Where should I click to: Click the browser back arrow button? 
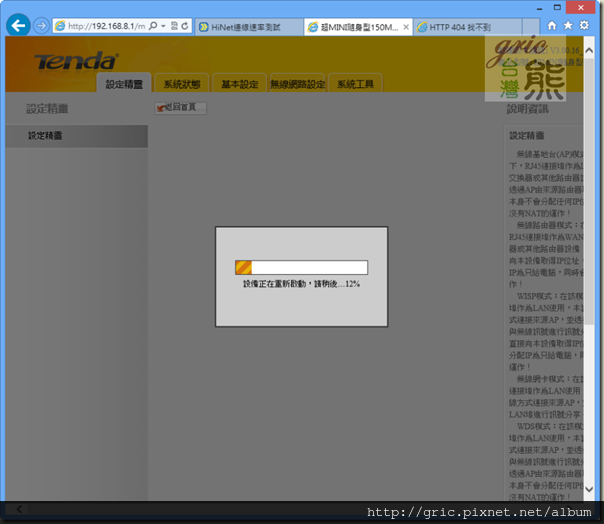[18, 25]
